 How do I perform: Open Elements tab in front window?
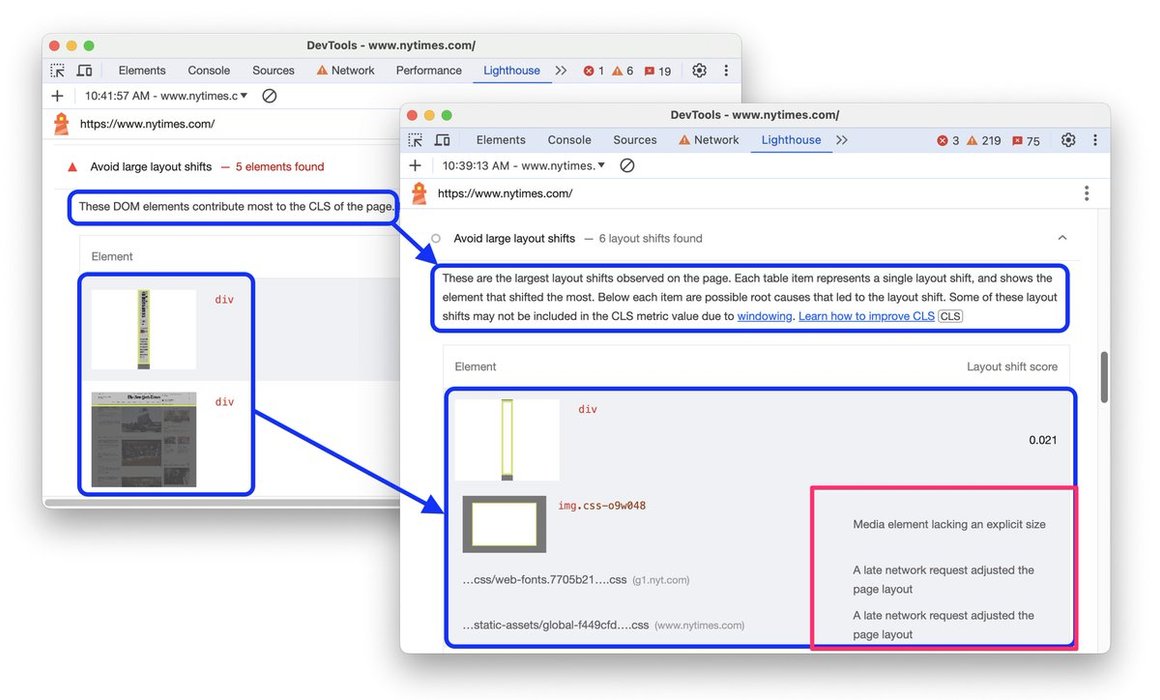pos(501,140)
